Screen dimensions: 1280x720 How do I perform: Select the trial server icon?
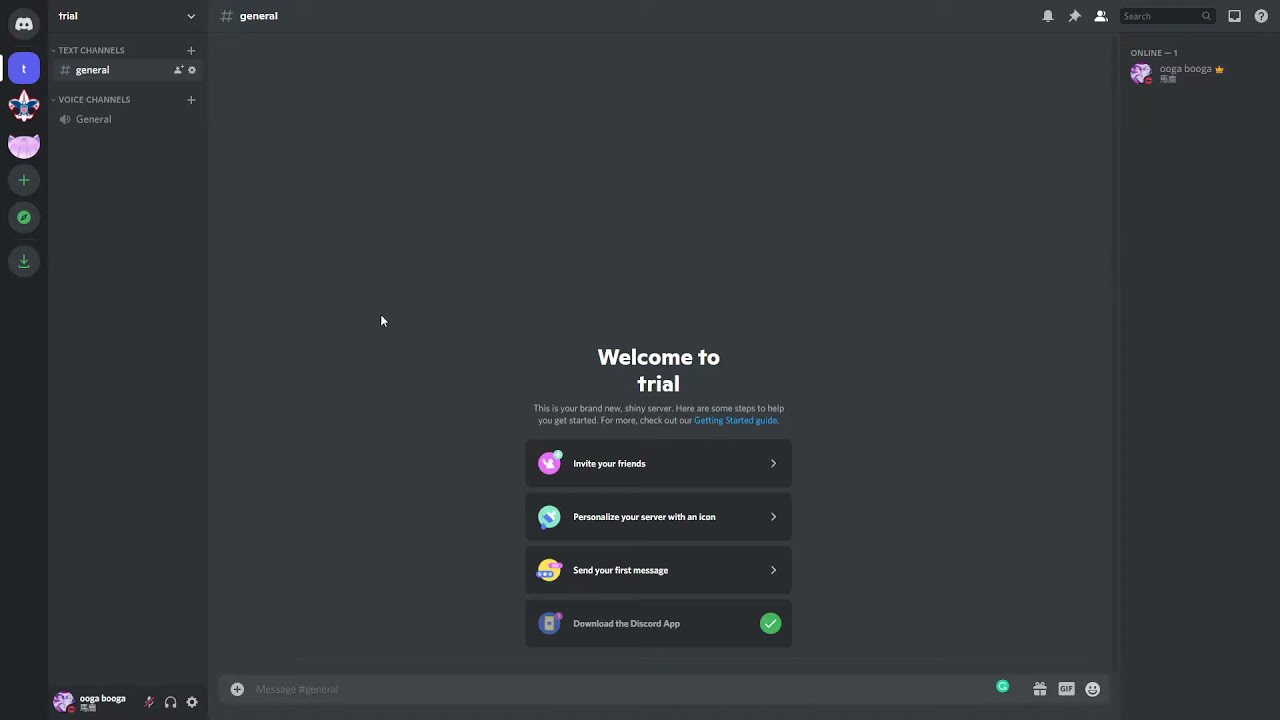tap(24, 69)
